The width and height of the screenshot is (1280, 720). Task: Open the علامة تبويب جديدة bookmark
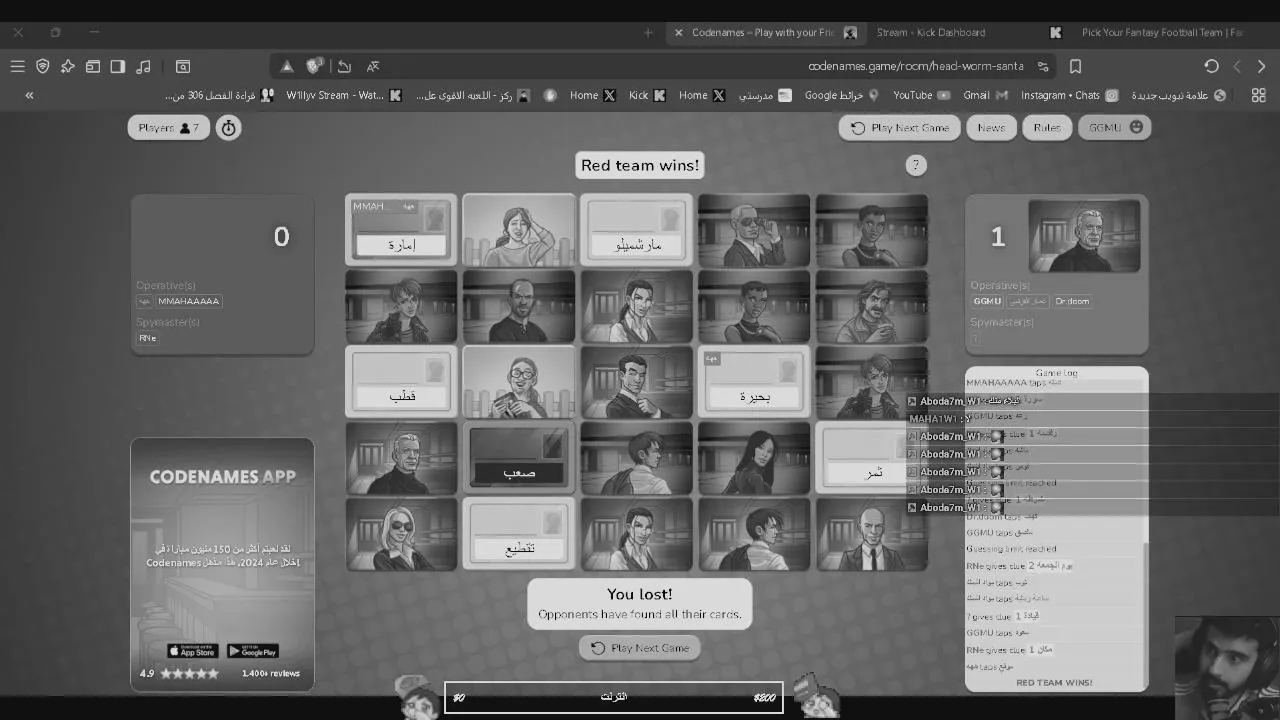(x=1179, y=95)
